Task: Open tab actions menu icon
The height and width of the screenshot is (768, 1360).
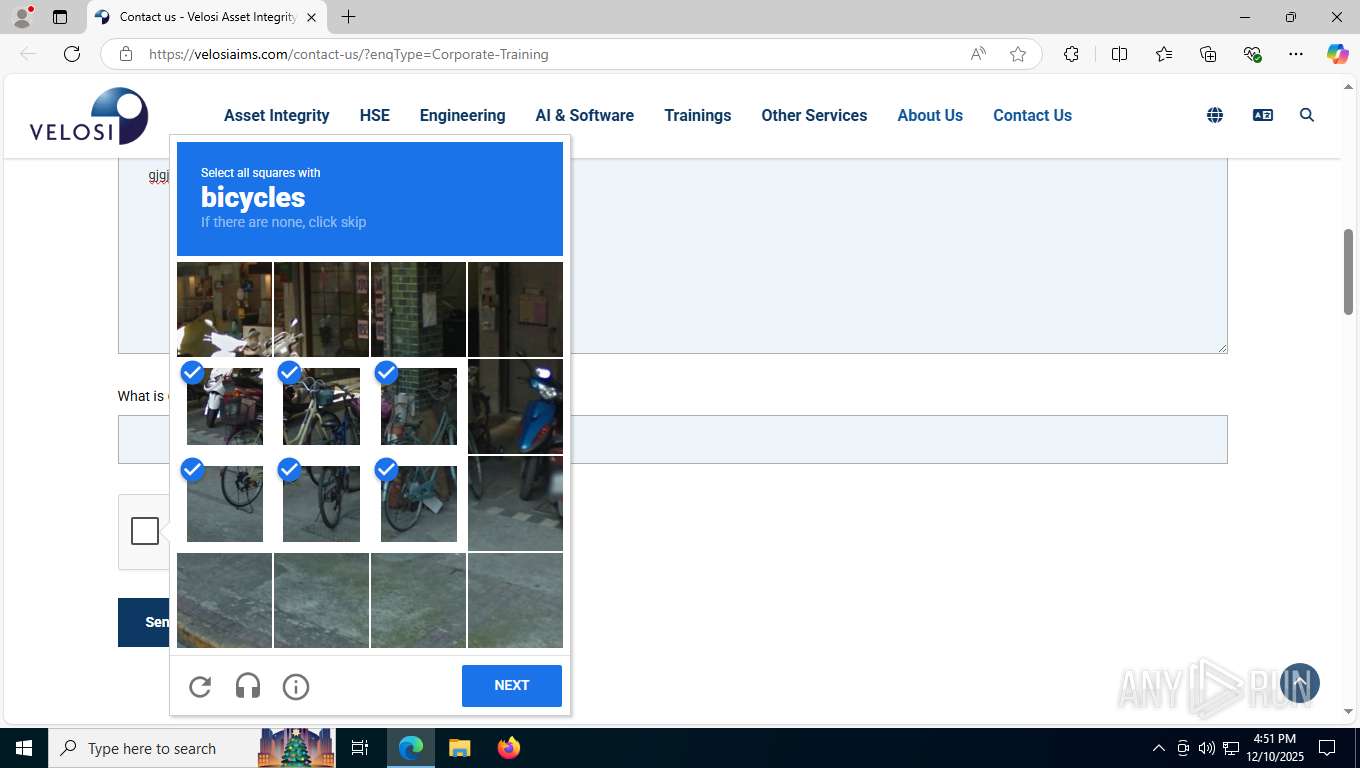Action: tap(60, 17)
